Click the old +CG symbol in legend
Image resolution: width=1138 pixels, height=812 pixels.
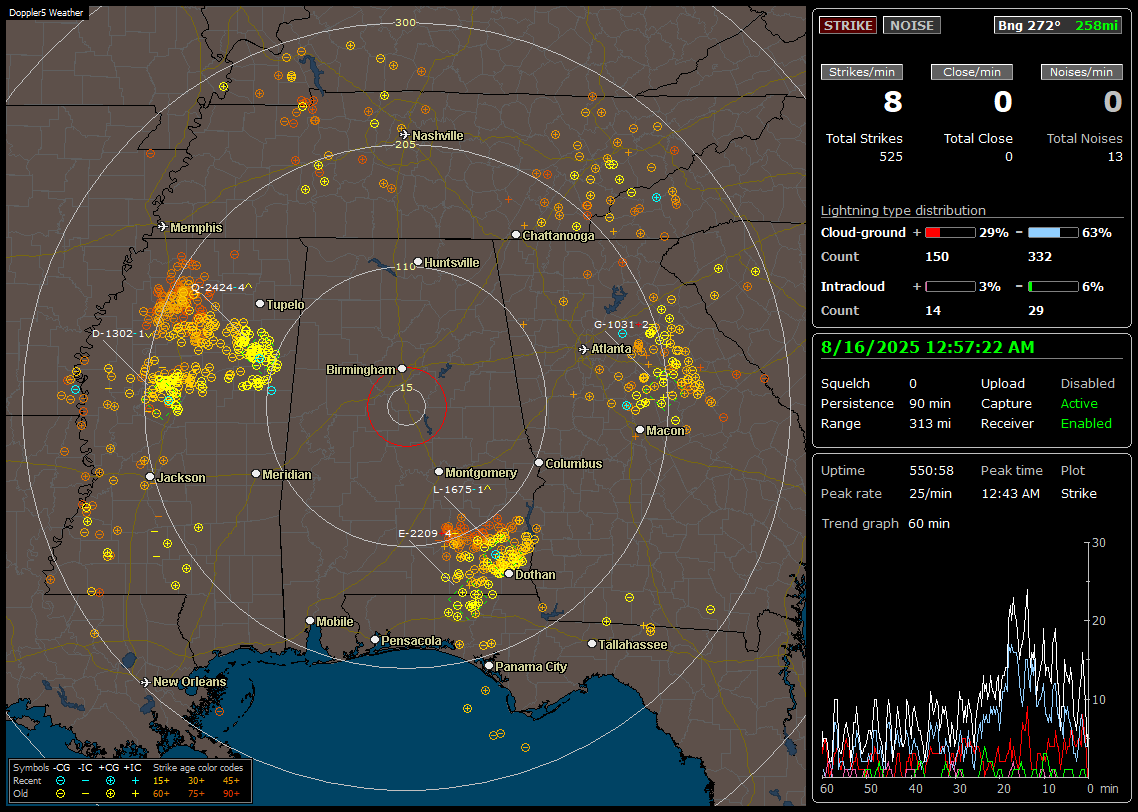pos(110,793)
